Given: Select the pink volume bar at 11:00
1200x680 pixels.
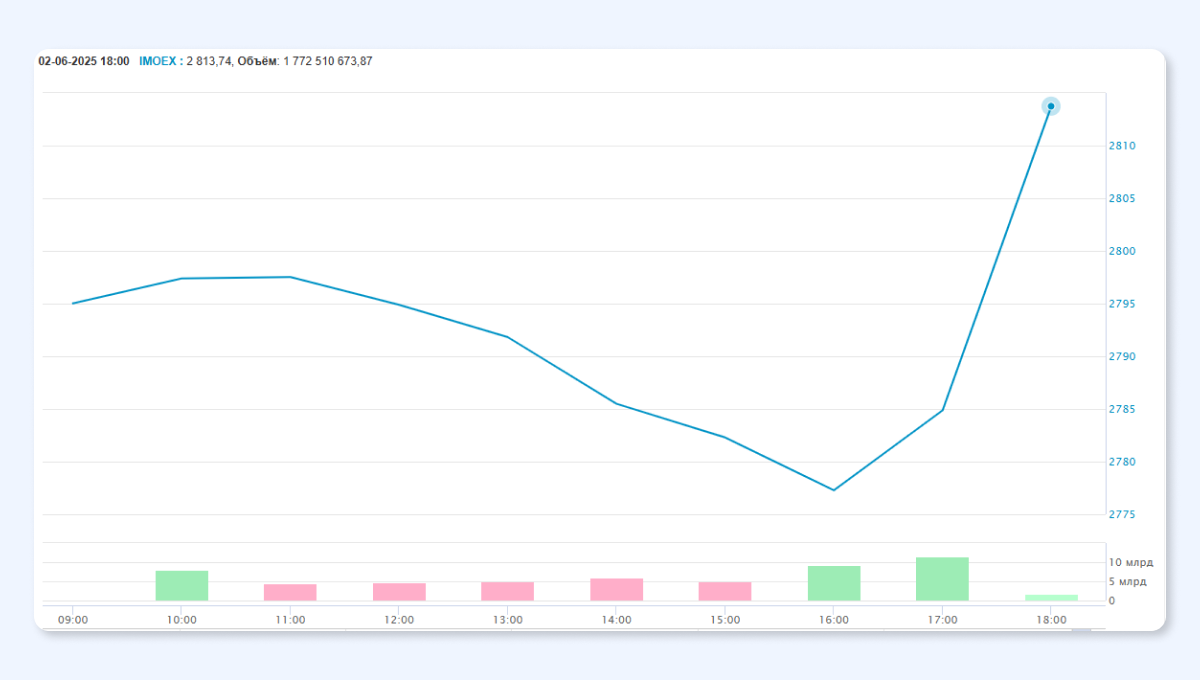Looking at the screenshot, I should tap(290, 592).
